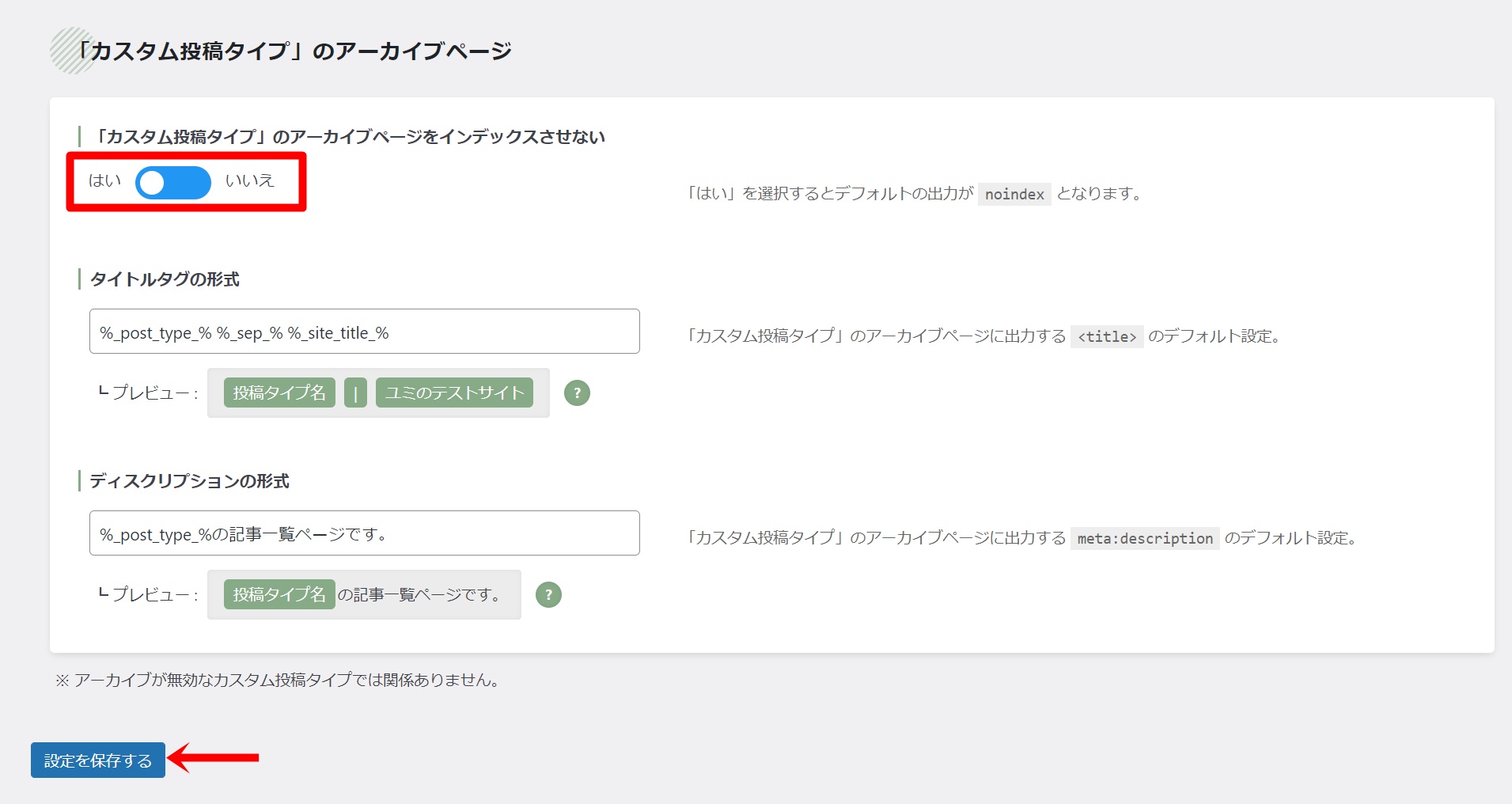The image size is (1512, 804).
Task: Focus the description format input field
Action: pos(364,533)
